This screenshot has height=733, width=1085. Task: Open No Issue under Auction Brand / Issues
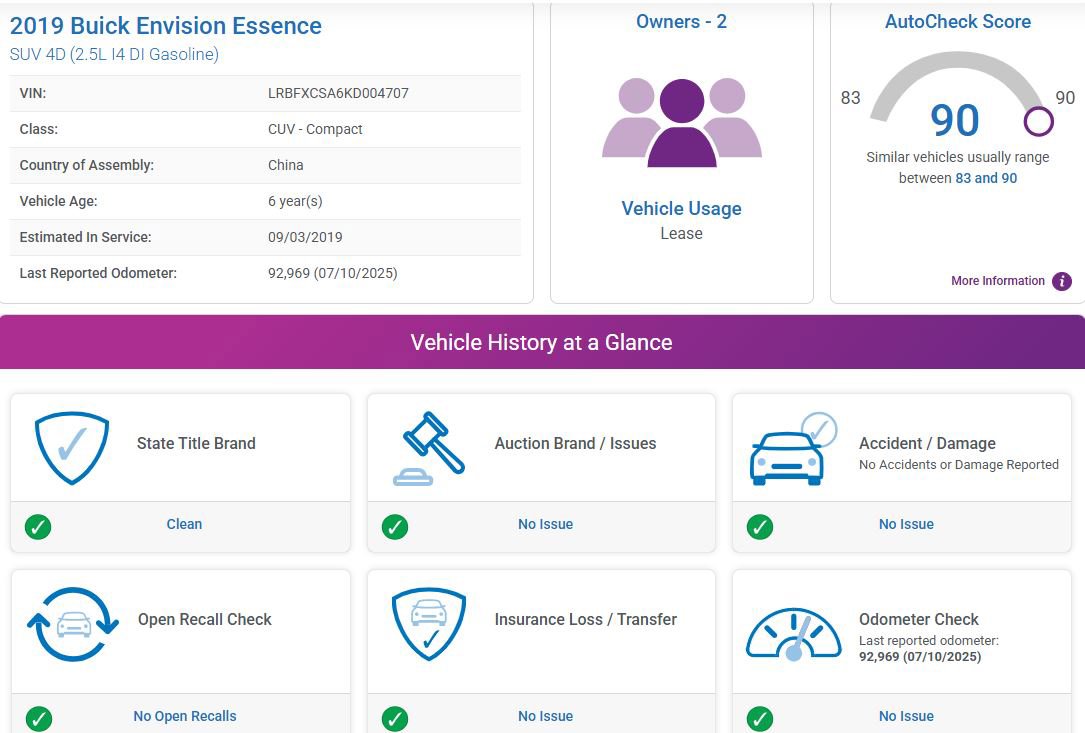[x=545, y=524]
